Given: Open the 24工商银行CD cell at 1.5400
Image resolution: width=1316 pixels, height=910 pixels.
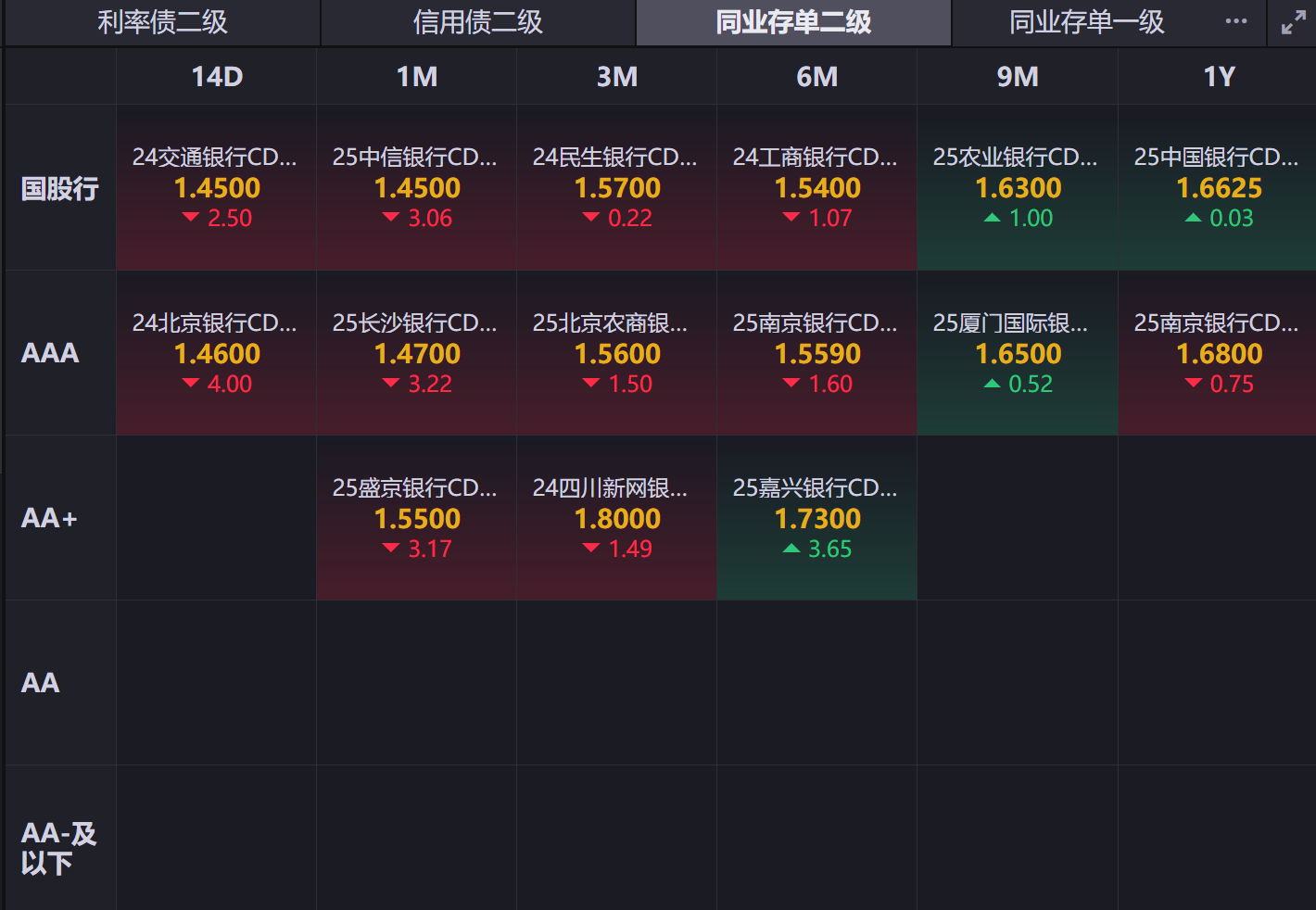Looking at the screenshot, I should pos(817,188).
